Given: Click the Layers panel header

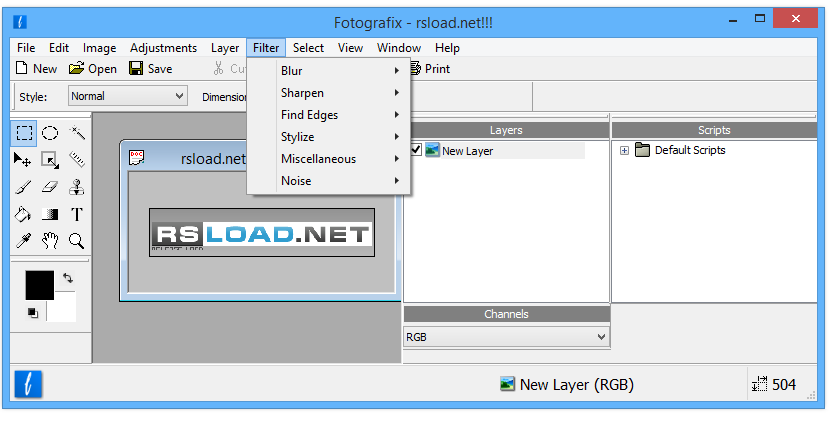Looking at the screenshot, I should point(506,130).
